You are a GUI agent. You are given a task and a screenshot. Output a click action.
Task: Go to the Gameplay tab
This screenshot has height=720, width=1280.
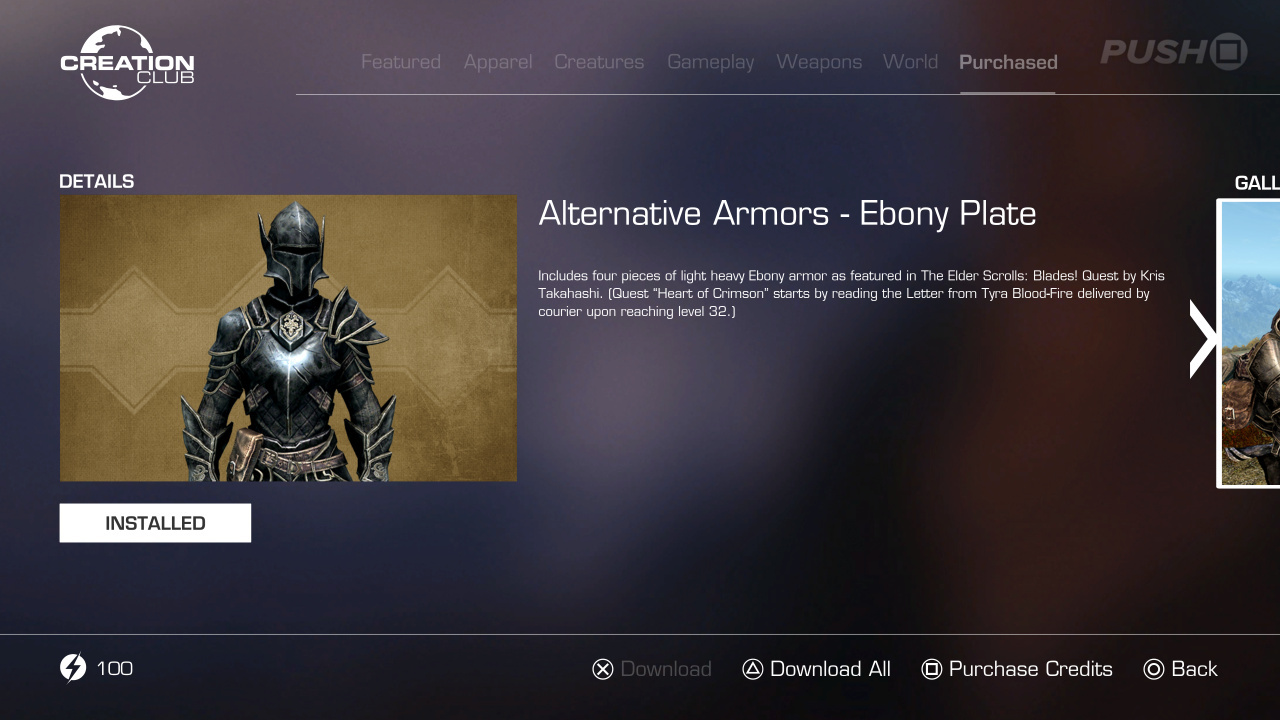coord(711,62)
